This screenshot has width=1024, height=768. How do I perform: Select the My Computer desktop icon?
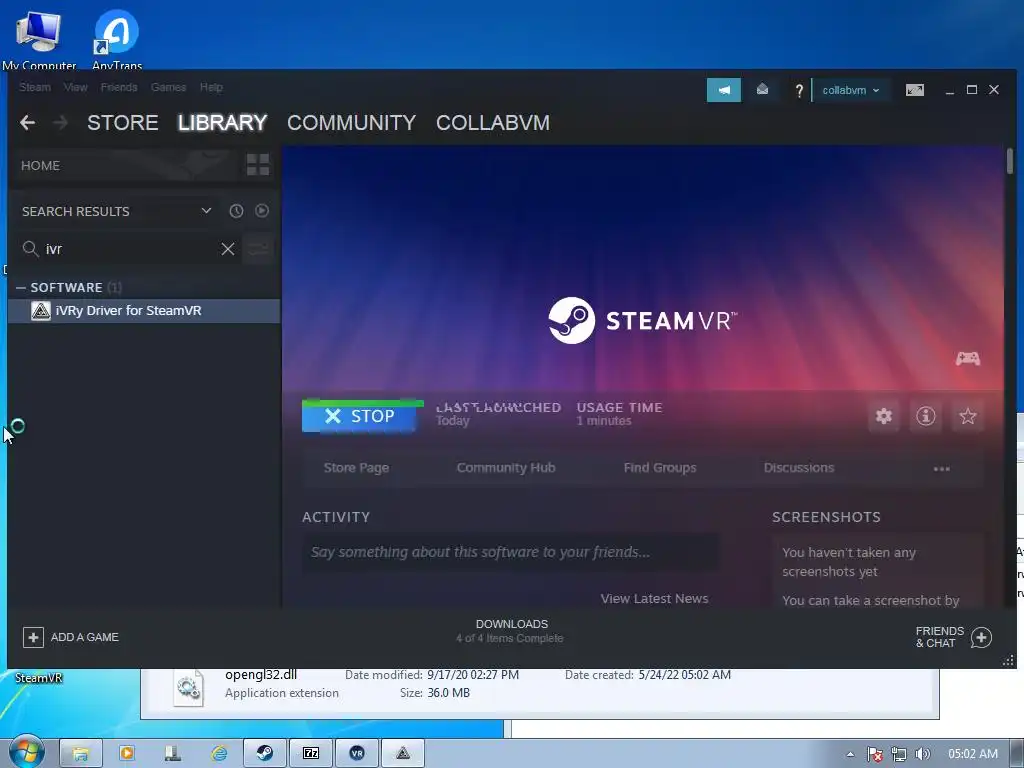pyautogui.click(x=39, y=40)
